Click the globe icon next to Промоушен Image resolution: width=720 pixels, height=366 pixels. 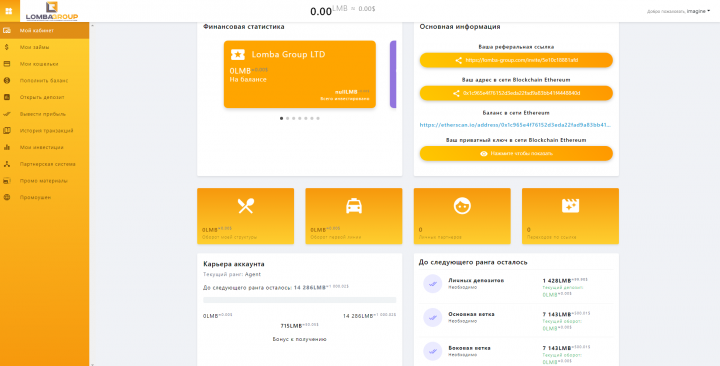pos(7,197)
